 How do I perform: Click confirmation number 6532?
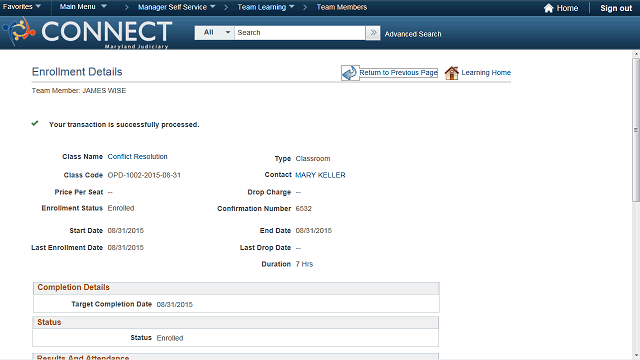[304, 209]
